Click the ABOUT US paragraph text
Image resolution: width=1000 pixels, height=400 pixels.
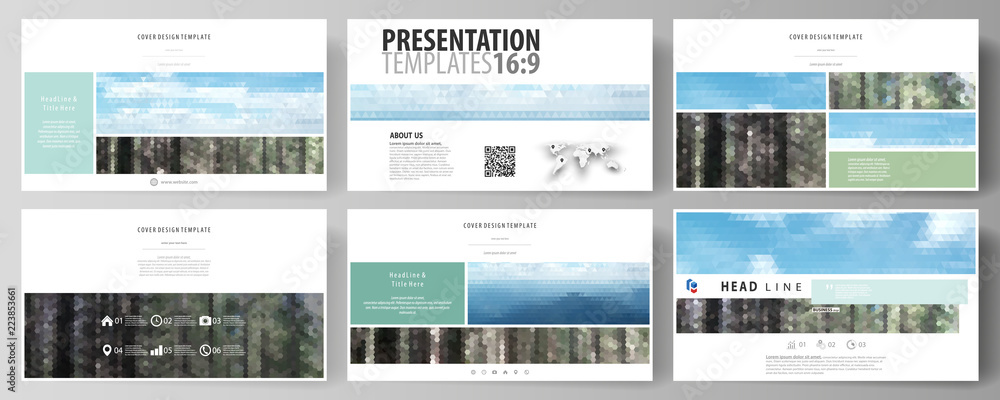[422, 161]
